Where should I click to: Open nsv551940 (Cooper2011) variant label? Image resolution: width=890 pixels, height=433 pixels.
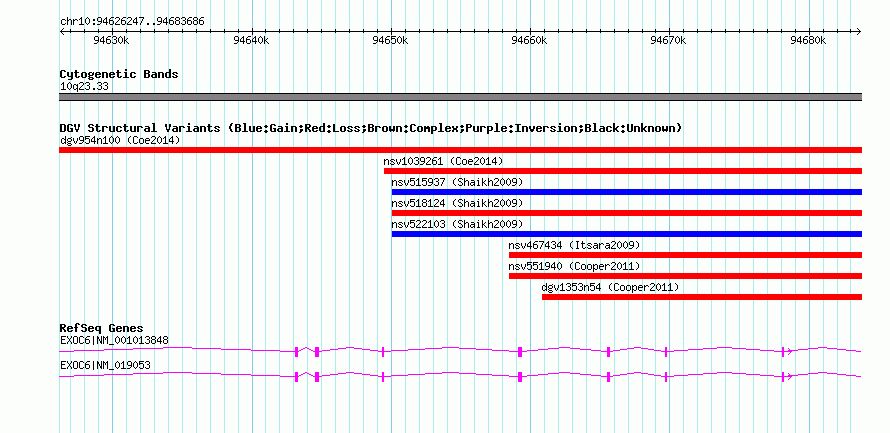click(574, 266)
